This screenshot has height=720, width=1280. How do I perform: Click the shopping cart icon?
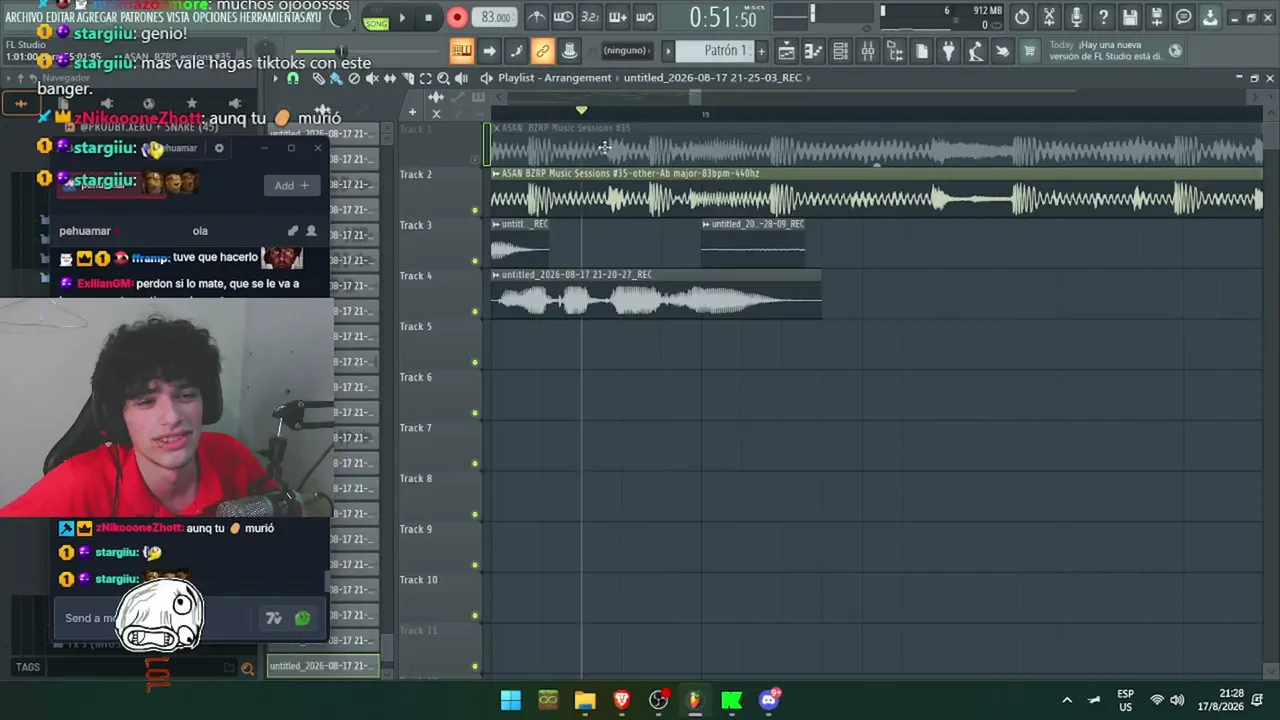tap(1029, 51)
